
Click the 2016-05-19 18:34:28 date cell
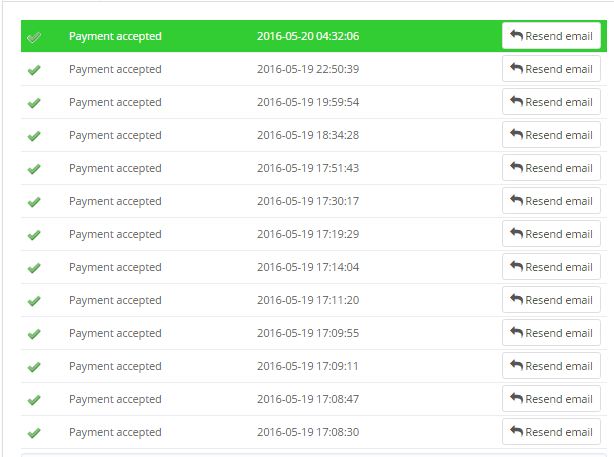coord(308,135)
